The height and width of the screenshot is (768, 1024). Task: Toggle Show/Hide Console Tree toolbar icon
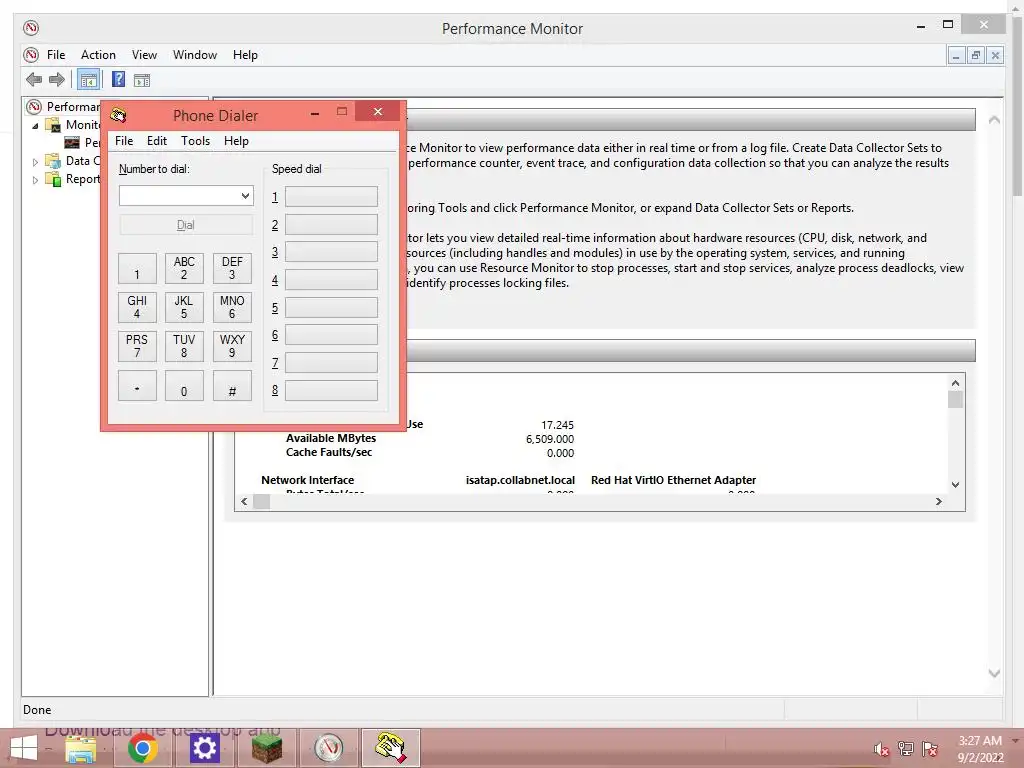click(x=88, y=80)
